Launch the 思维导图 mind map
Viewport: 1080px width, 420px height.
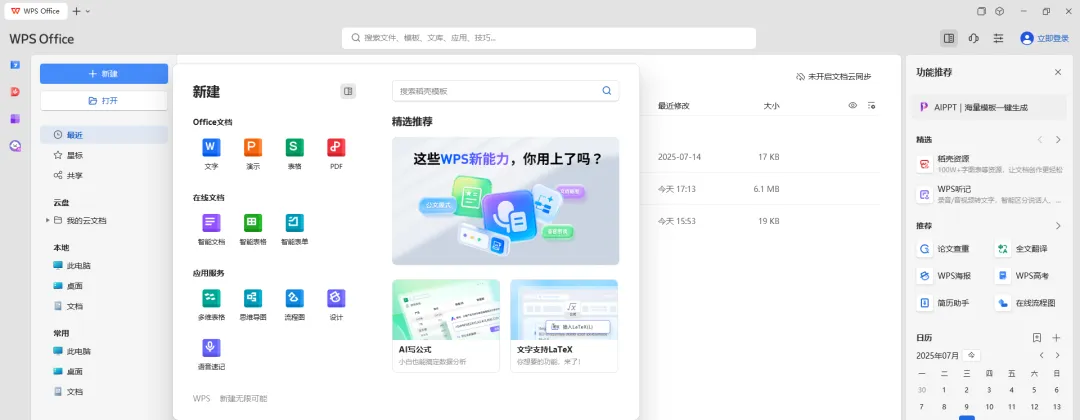tap(253, 305)
